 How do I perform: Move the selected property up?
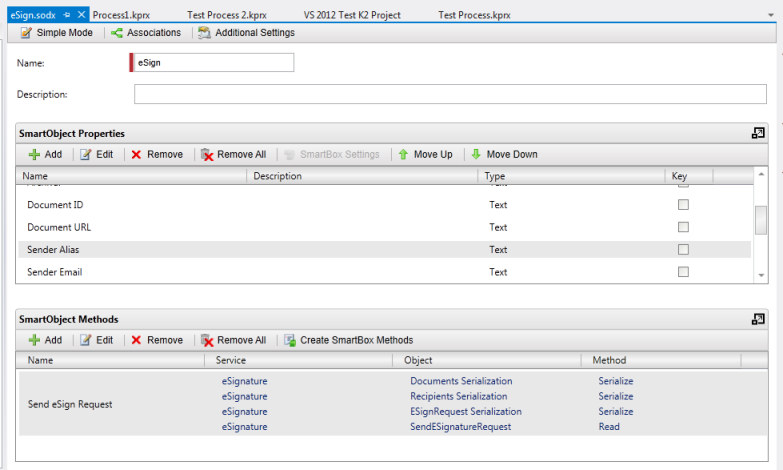click(x=424, y=155)
